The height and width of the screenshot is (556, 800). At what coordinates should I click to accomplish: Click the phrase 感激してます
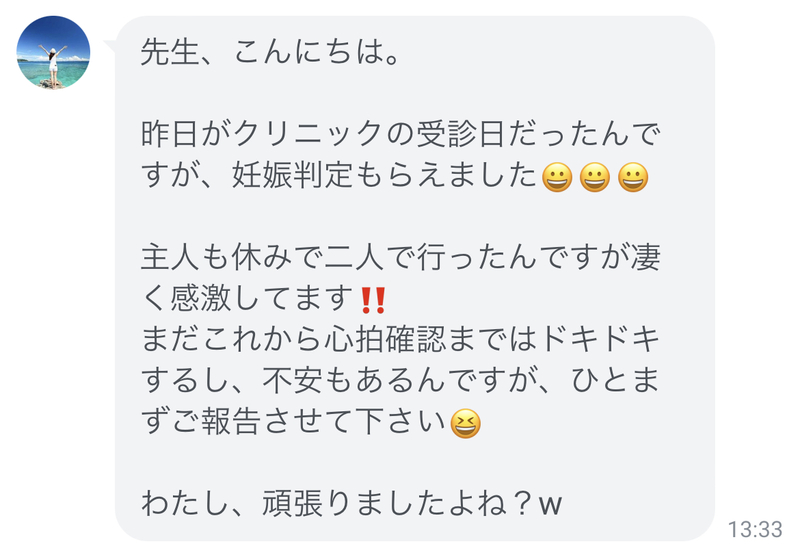[x=262, y=299]
